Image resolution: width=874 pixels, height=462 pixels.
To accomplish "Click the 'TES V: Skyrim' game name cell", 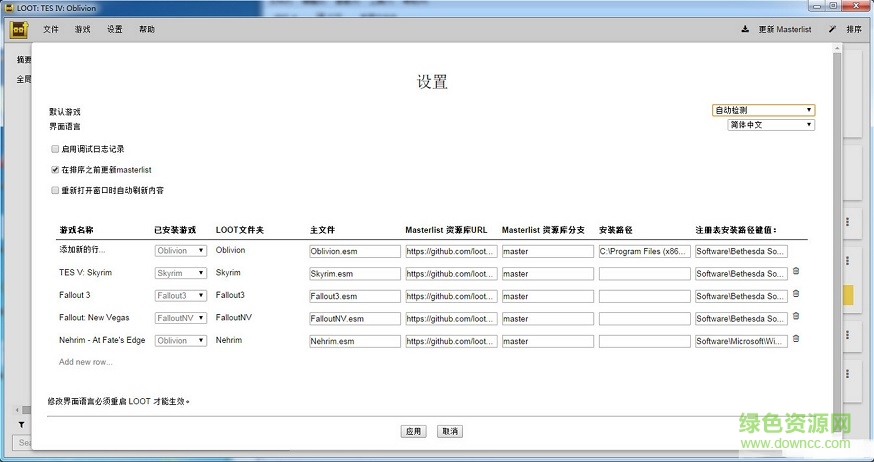I will coord(85,273).
